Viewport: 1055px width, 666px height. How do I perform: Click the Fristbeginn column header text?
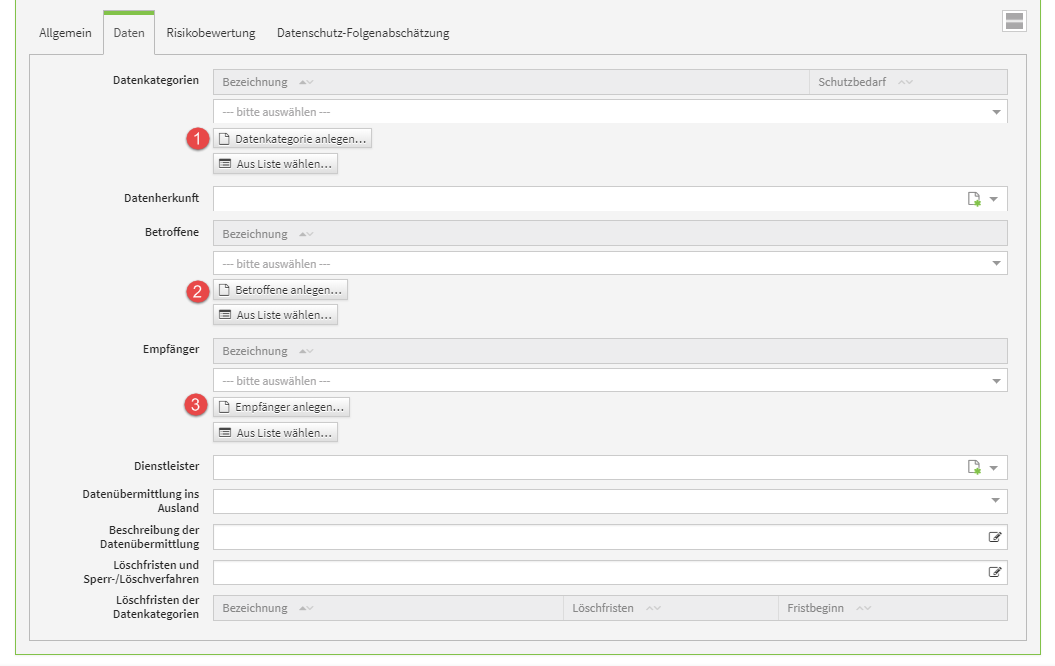(x=815, y=608)
